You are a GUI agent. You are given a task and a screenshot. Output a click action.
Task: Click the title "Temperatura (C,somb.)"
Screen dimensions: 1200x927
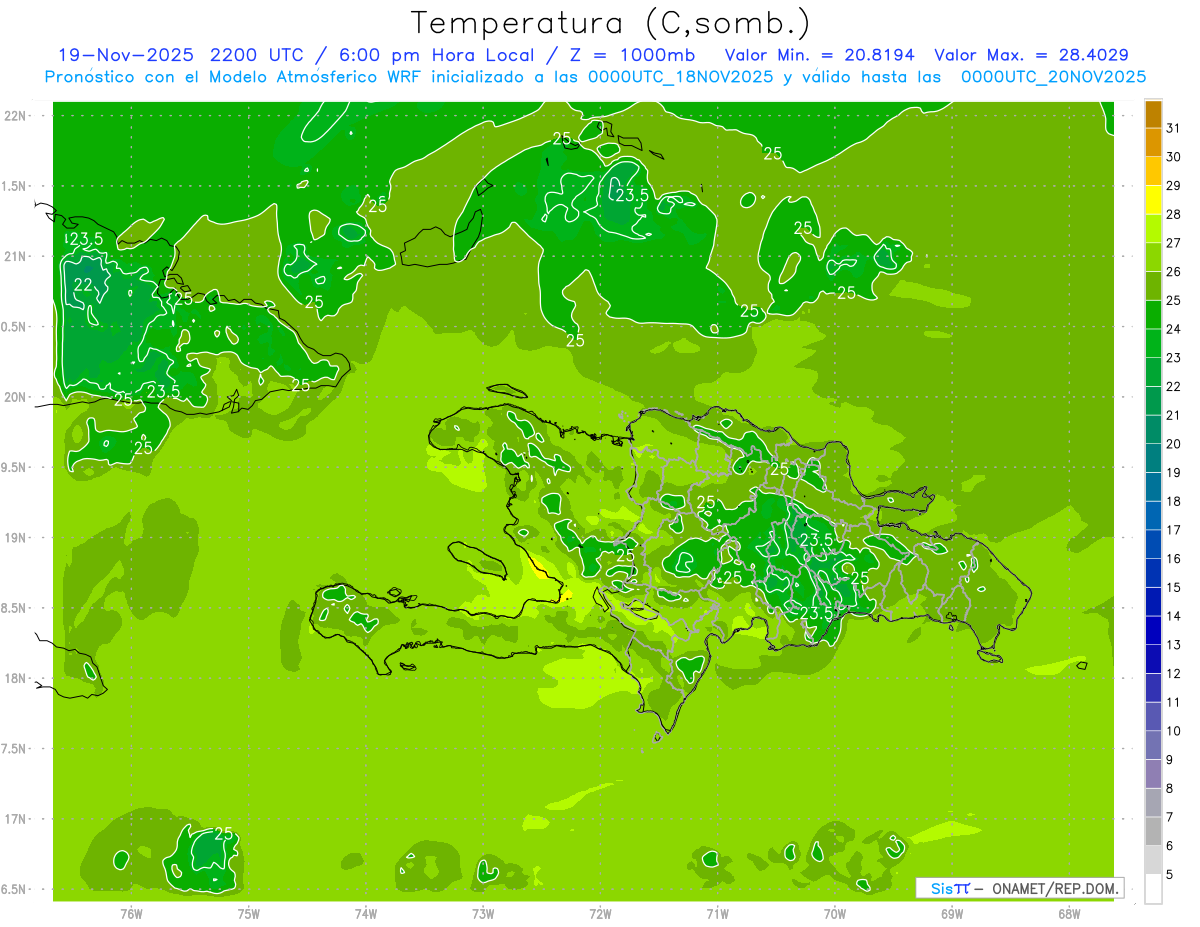[x=610, y=22]
